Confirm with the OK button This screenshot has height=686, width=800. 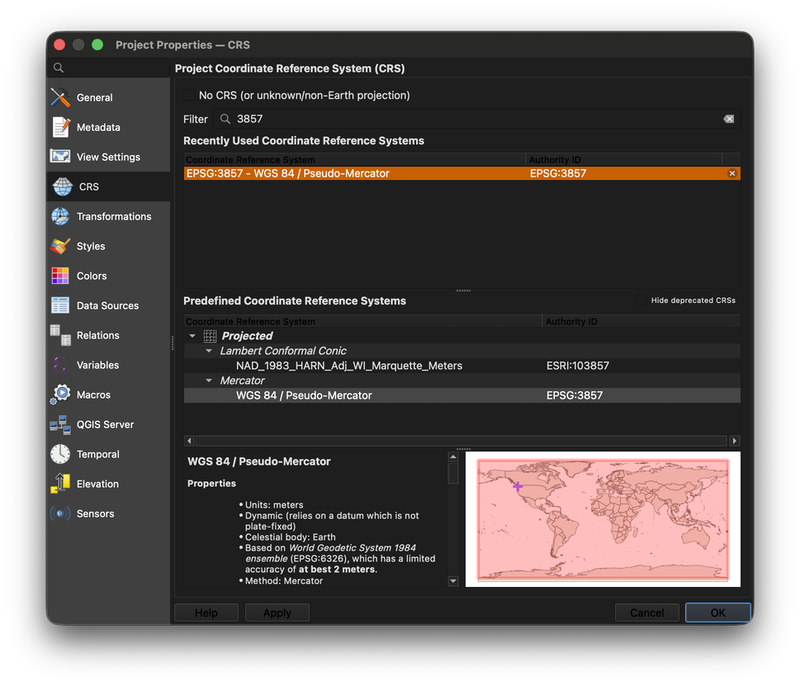[718, 613]
